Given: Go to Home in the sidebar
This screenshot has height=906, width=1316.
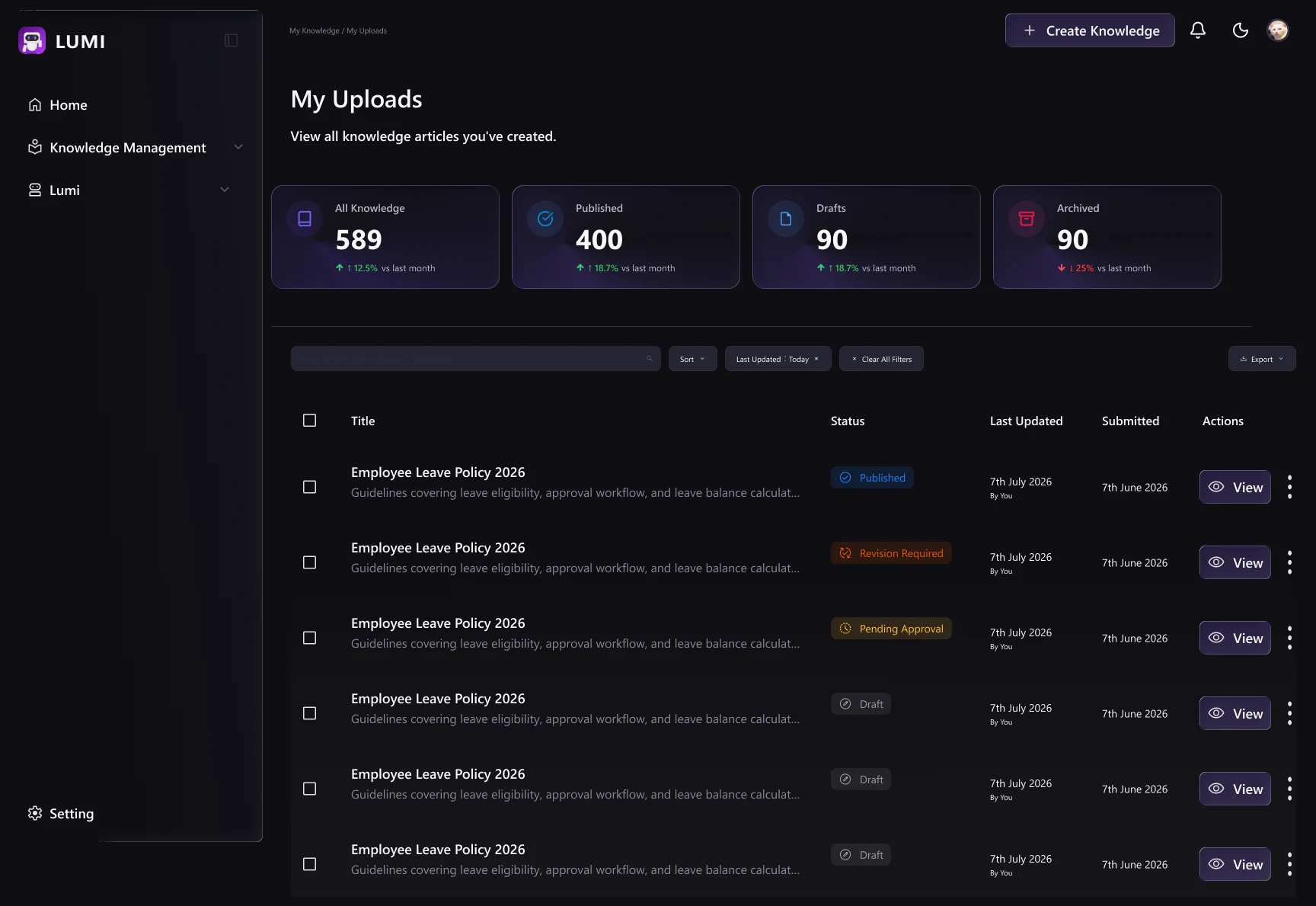Looking at the screenshot, I should point(58,105).
